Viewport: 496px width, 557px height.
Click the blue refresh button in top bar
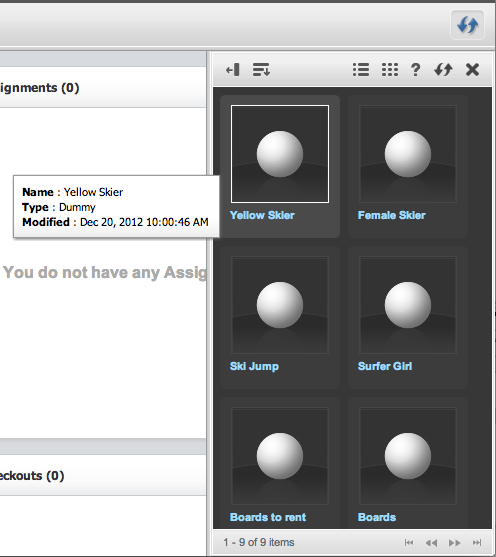coord(467,25)
